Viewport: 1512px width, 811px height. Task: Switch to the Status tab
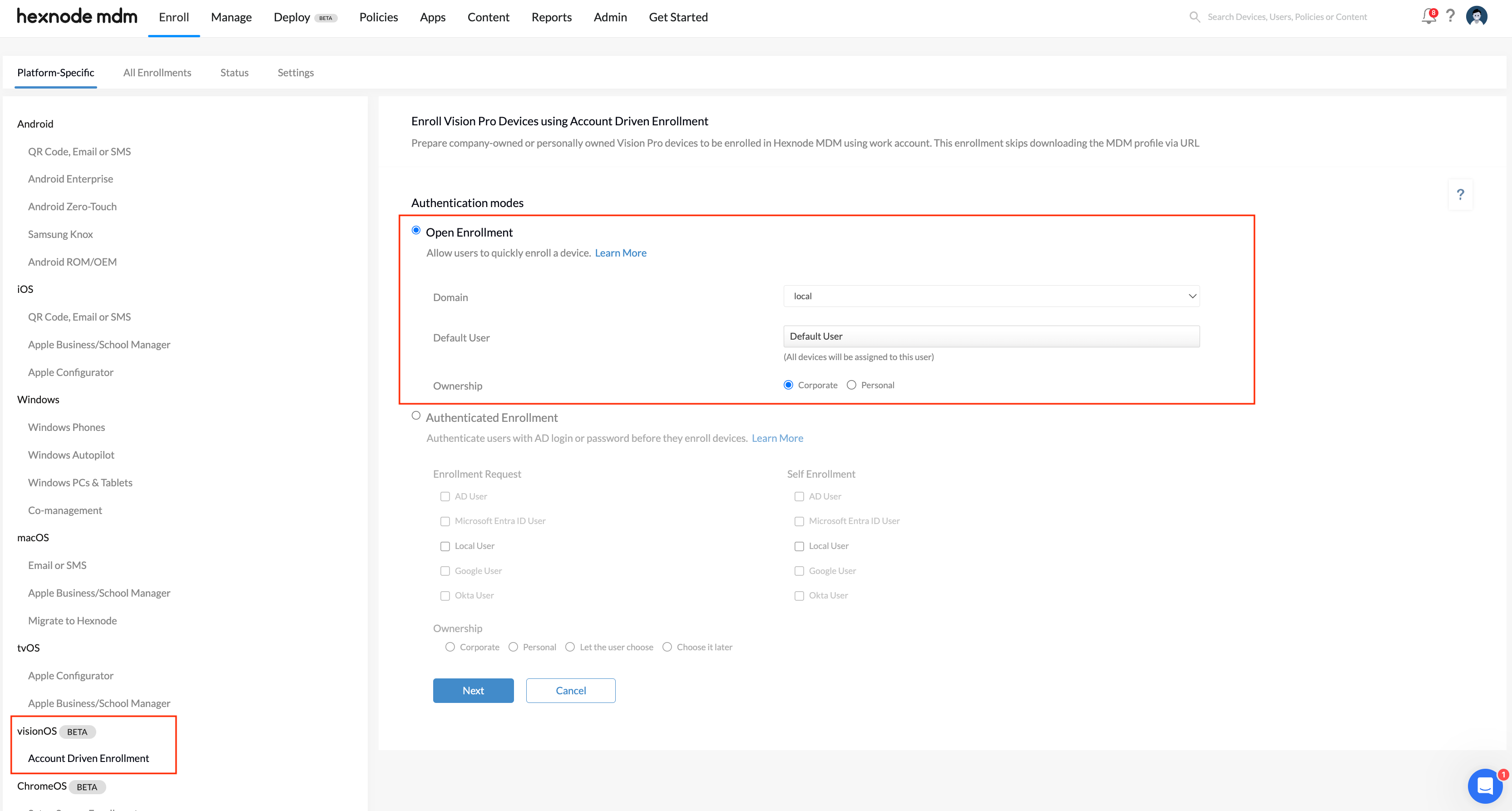(x=234, y=72)
